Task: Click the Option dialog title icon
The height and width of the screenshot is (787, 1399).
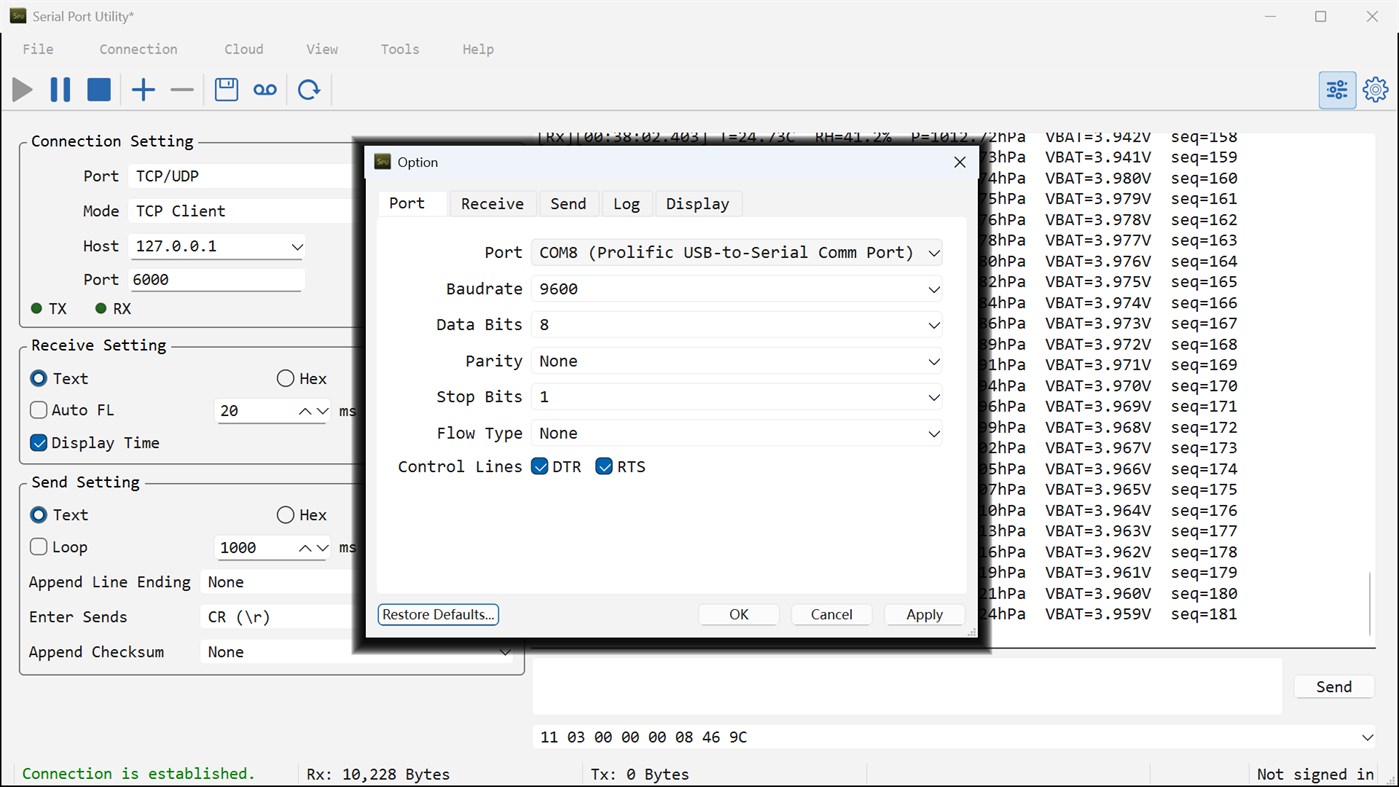Action: 383,162
